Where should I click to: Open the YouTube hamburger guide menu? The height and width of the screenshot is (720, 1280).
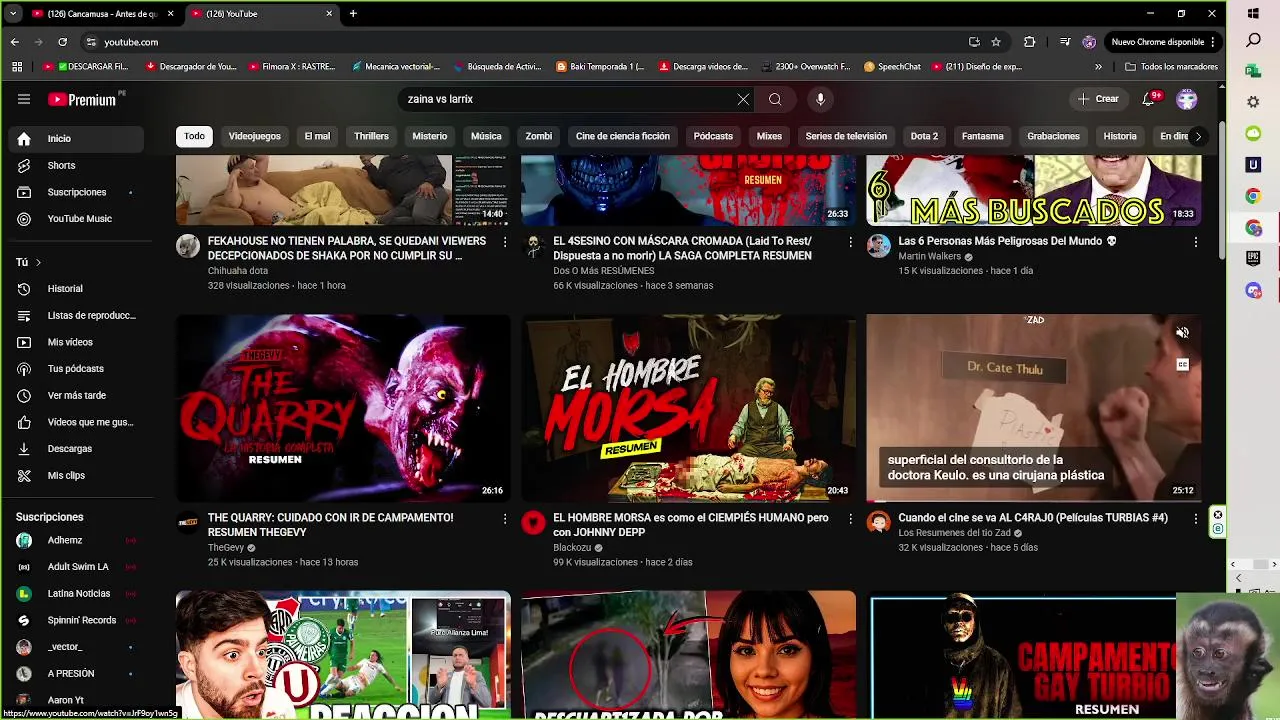[x=24, y=99]
